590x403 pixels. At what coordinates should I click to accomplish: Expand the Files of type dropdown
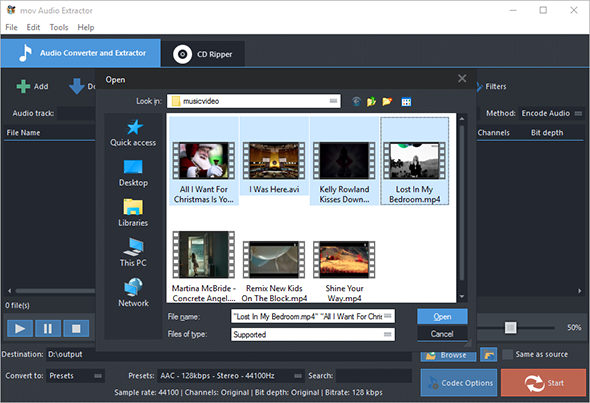pos(388,334)
